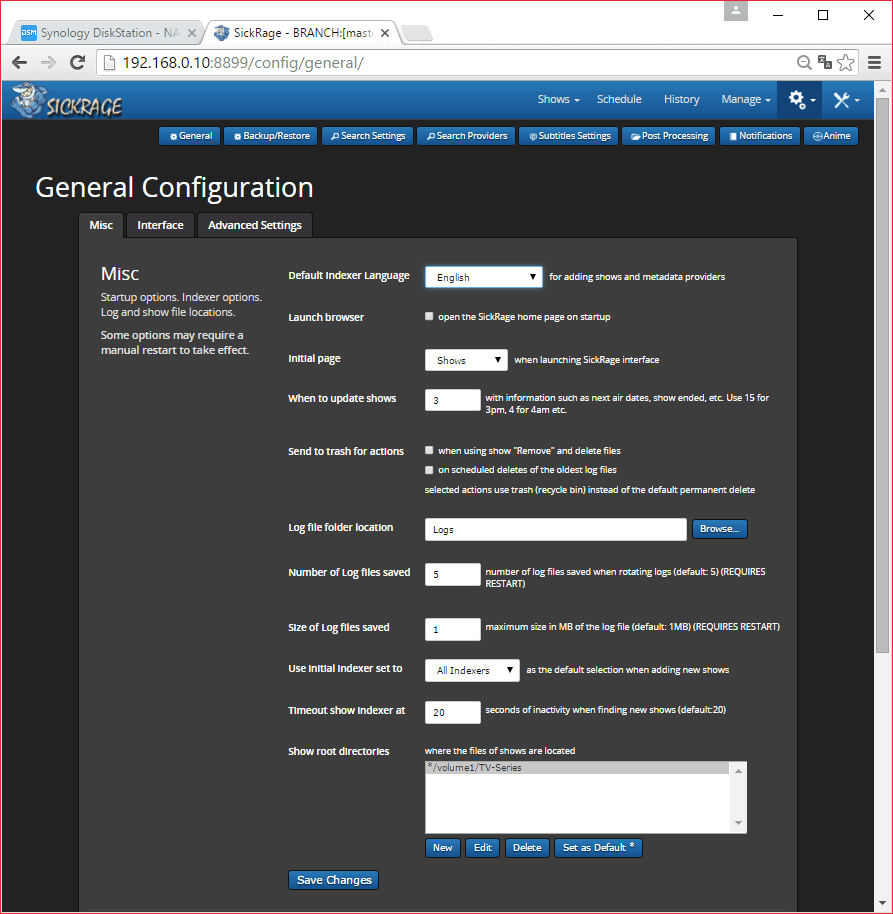
Task: Click the page icon in address bar
Action: [109, 62]
